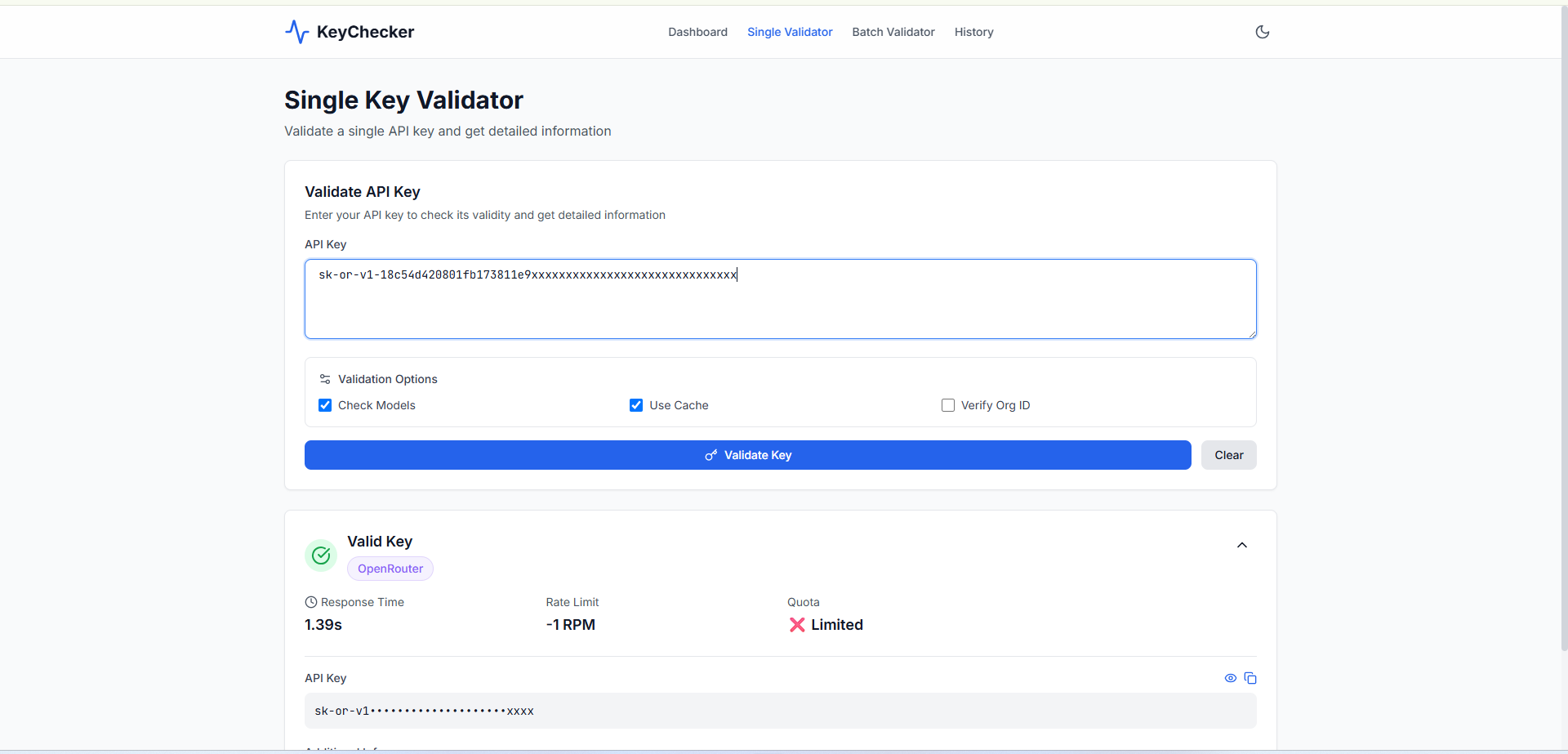The image size is (1568, 754).
Task: Enable the Verify Org ID checkbox
Action: pyautogui.click(x=948, y=405)
